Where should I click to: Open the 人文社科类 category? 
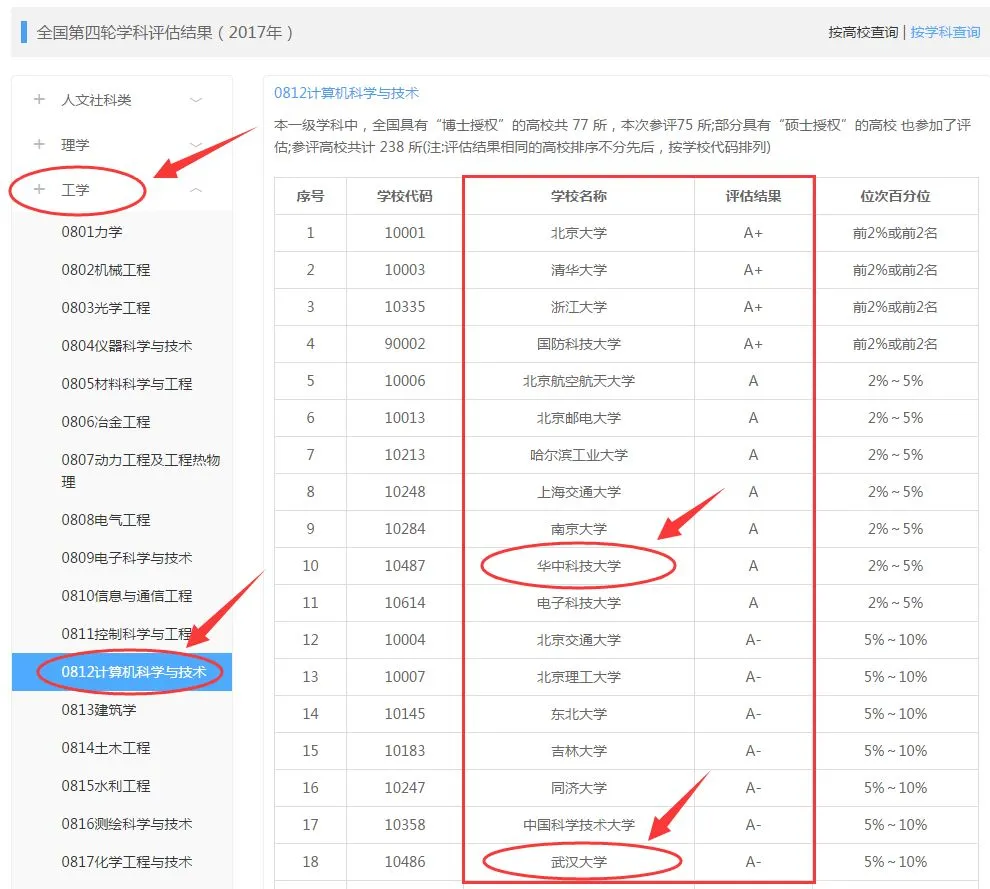pos(97,100)
